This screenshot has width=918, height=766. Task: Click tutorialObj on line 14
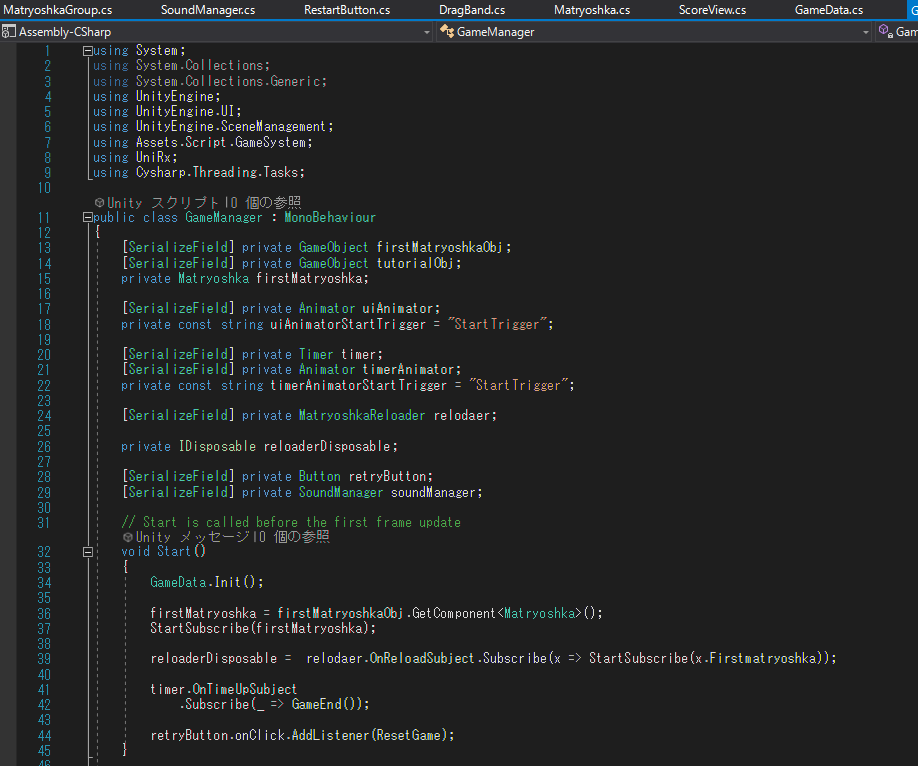(x=415, y=264)
